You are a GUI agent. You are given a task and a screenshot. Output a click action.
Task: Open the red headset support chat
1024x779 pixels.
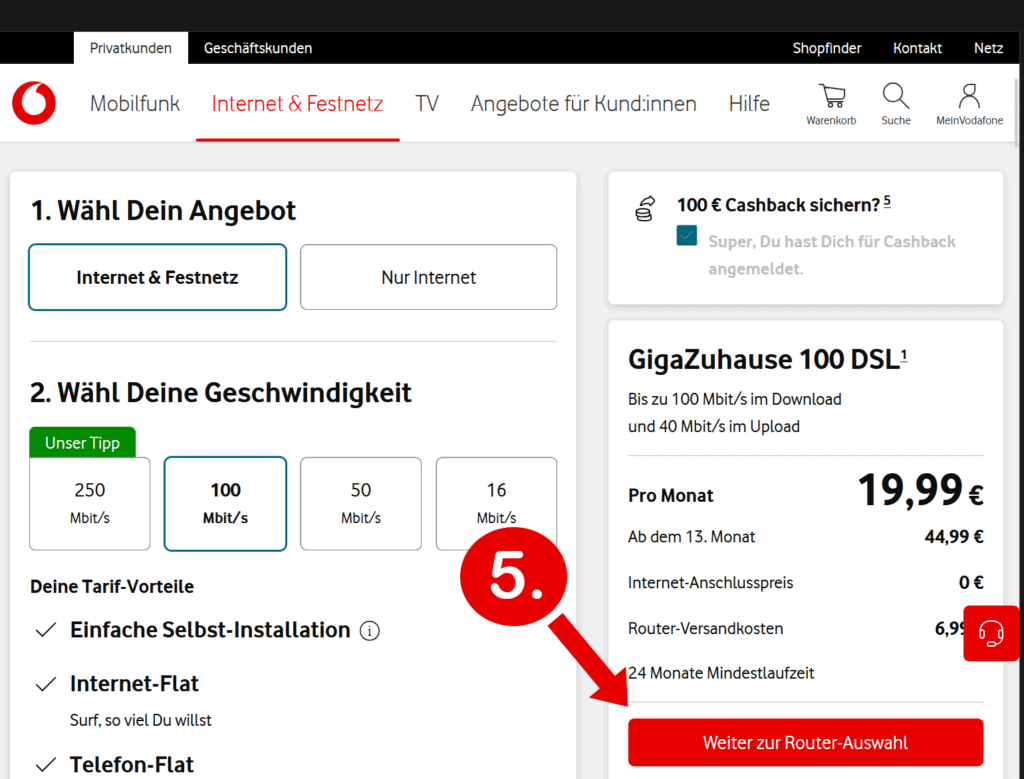[991, 633]
